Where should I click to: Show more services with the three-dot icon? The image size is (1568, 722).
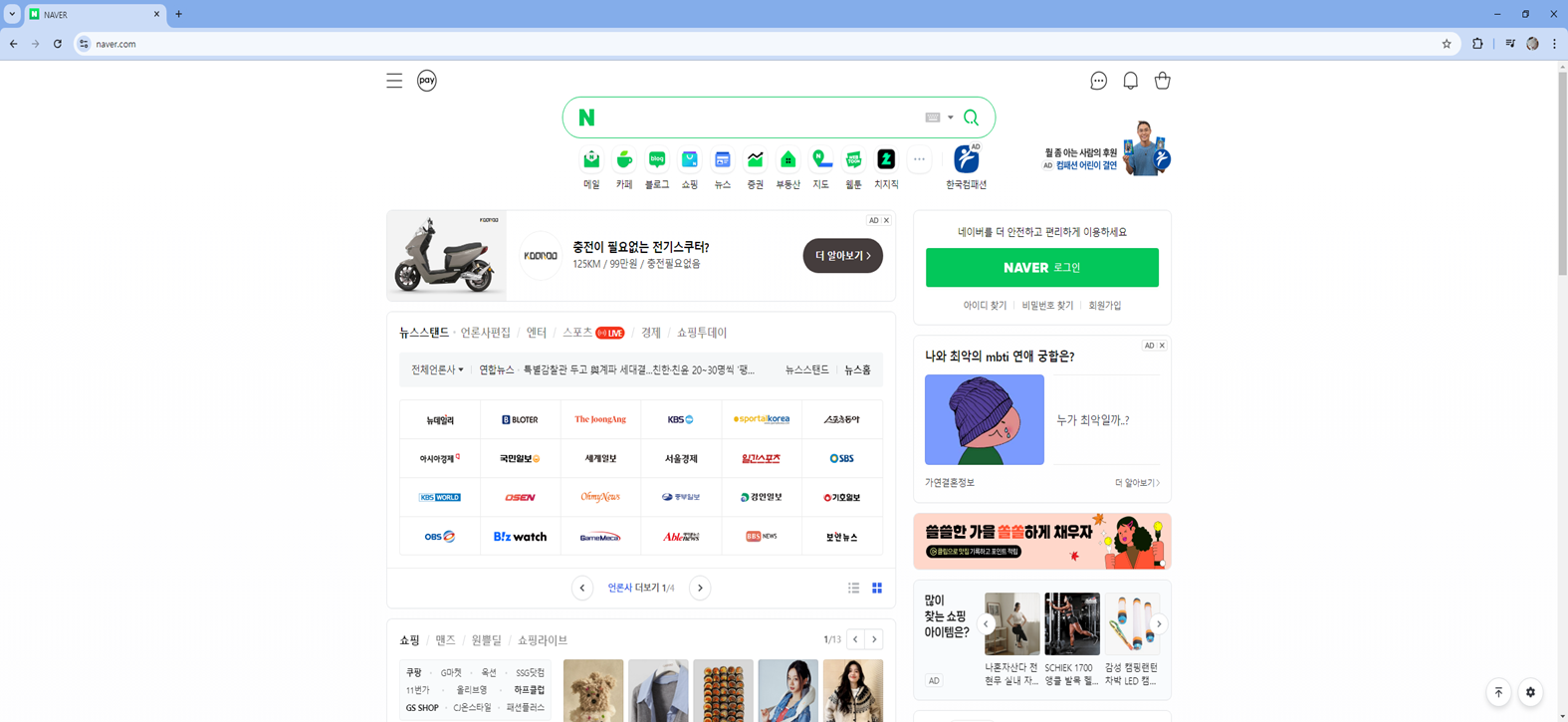click(x=919, y=159)
